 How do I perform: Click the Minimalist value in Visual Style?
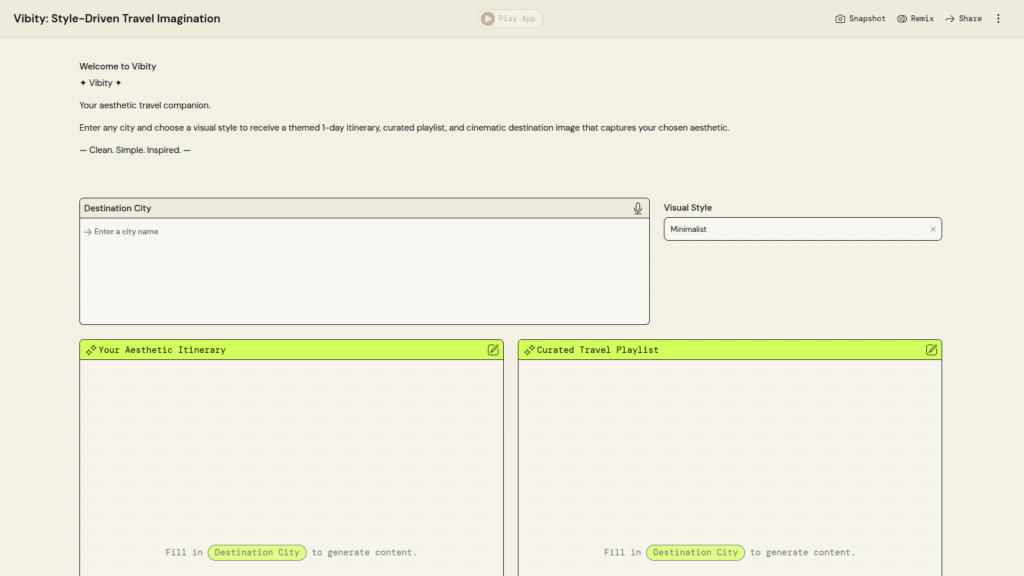pyautogui.click(x=689, y=229)
